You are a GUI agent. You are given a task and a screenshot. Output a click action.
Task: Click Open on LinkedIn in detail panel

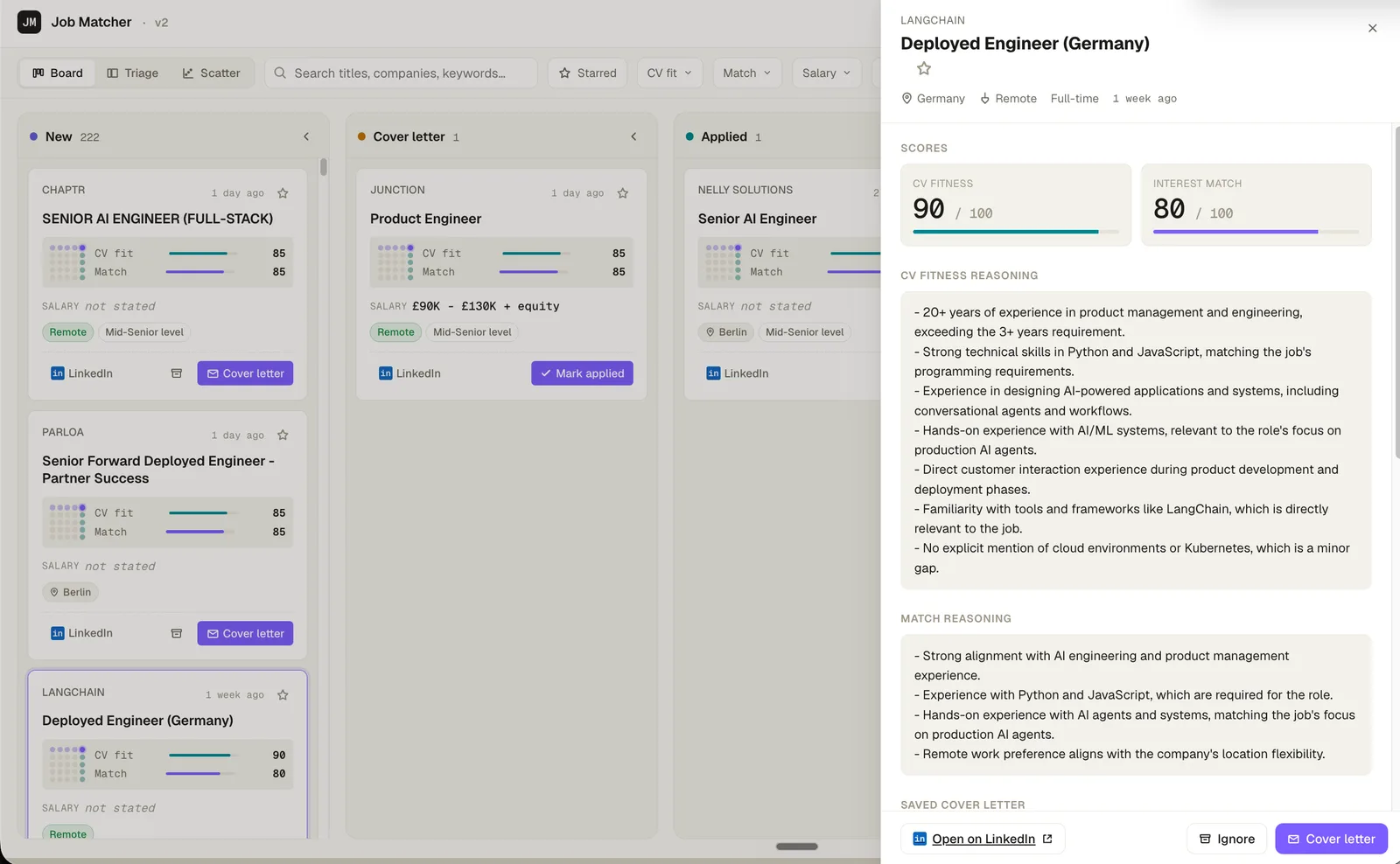pos(983,839)
